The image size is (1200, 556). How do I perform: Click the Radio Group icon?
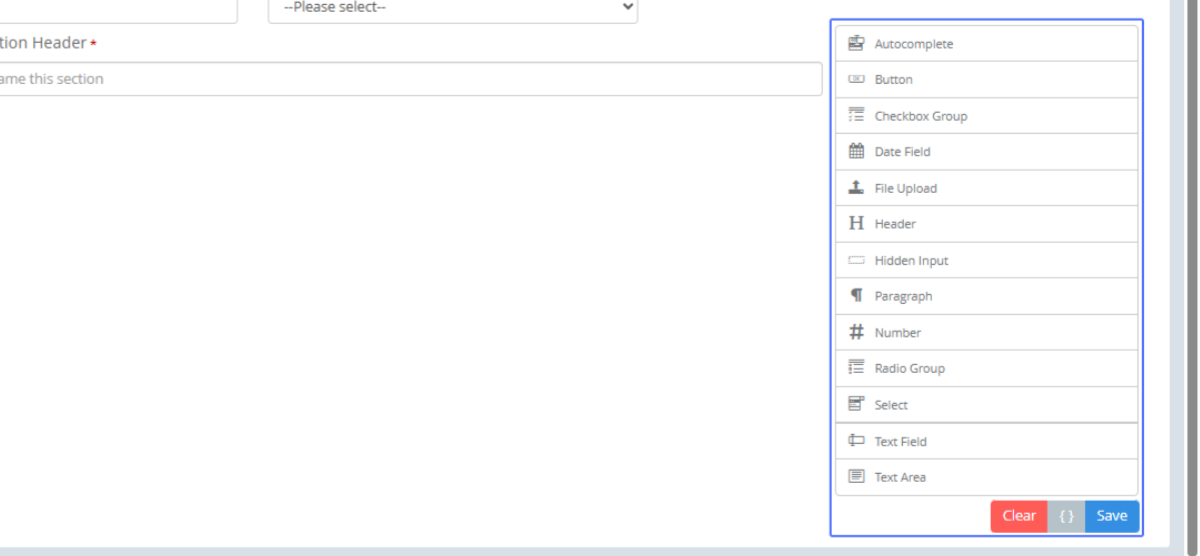856,368
